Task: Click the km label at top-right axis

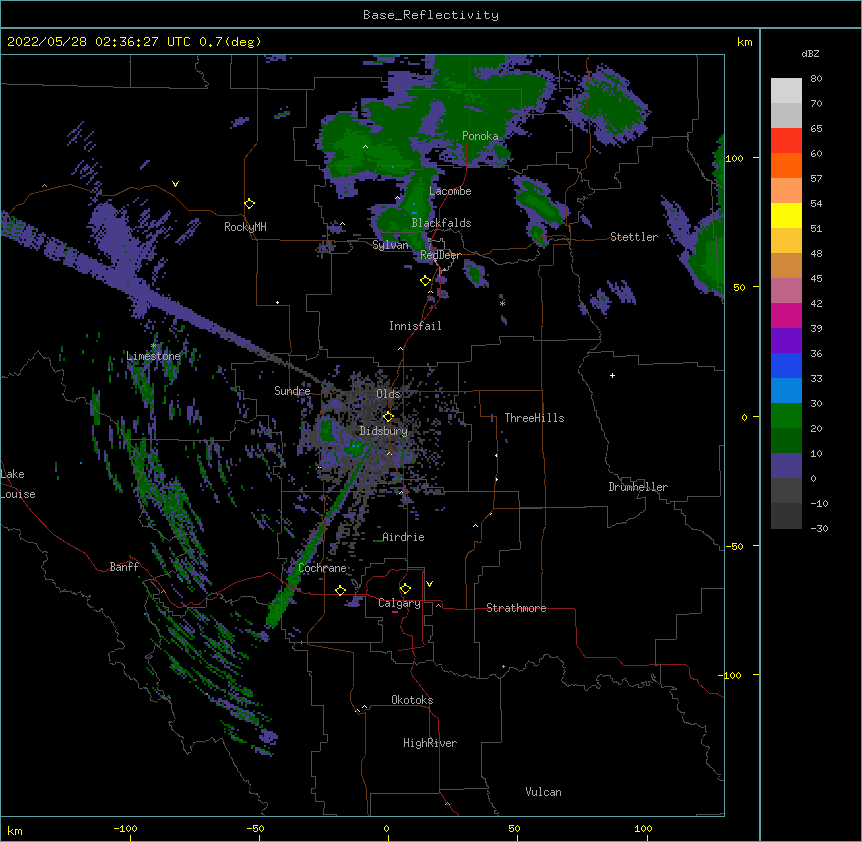Action: pos(744,42)
